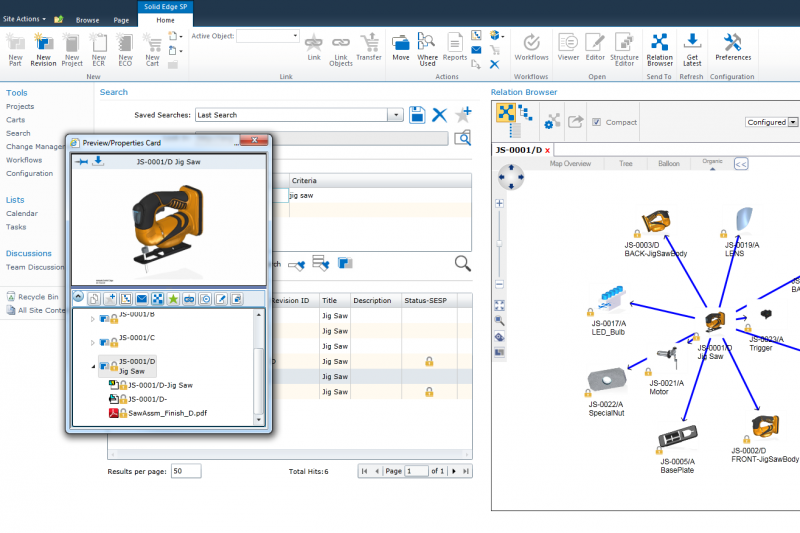Image resolution: width=800 pixels, height=533 pixels.
Task: Open the Projects link in Tools
Action: point(20,106)
